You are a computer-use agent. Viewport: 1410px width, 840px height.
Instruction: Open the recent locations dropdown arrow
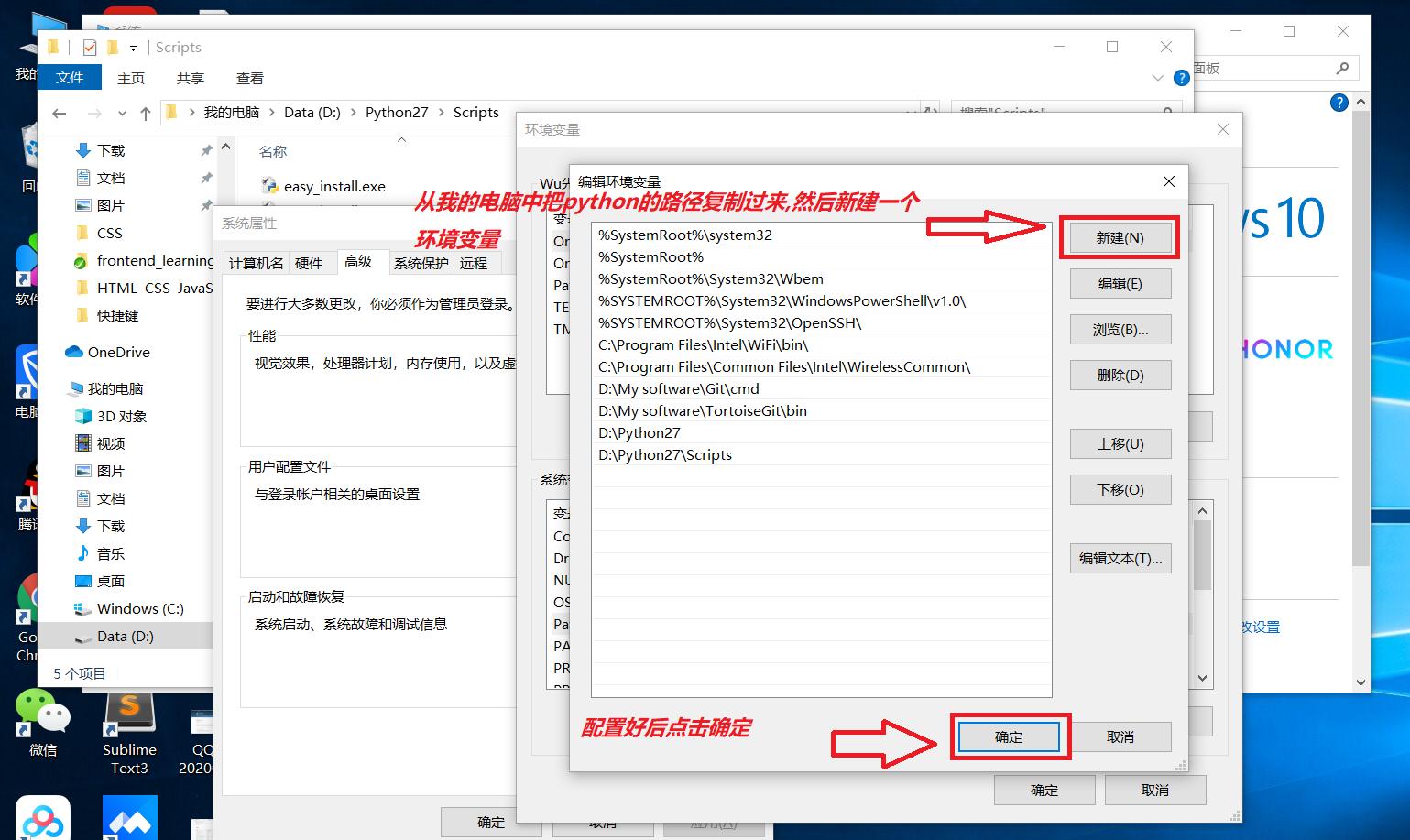[122, 114]
